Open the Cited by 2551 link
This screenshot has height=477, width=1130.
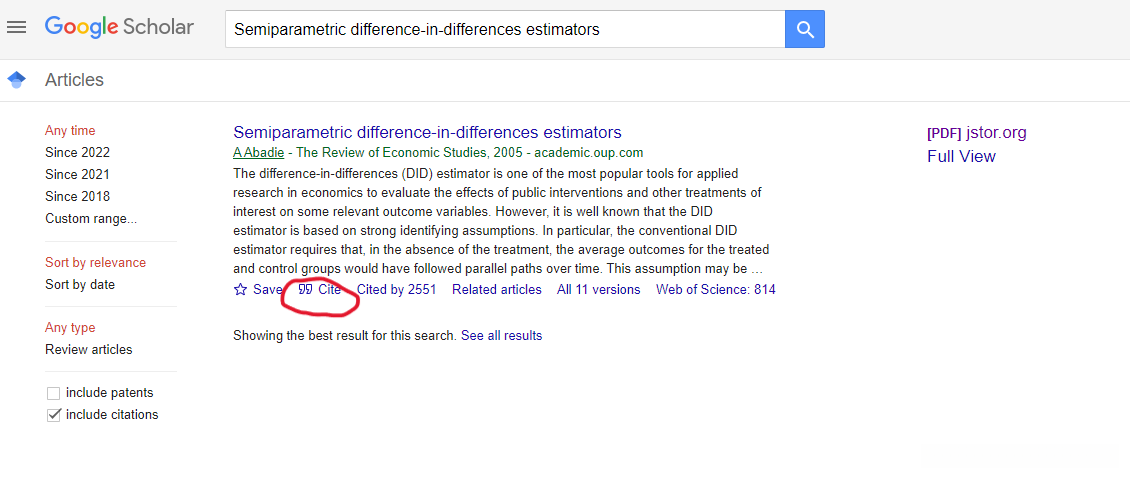point(396,290)
